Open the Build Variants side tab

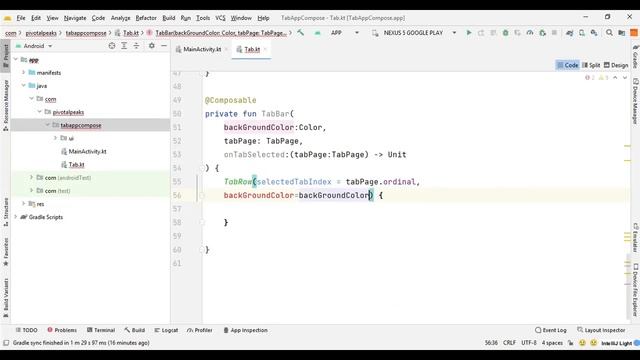(x=5, y=298)
